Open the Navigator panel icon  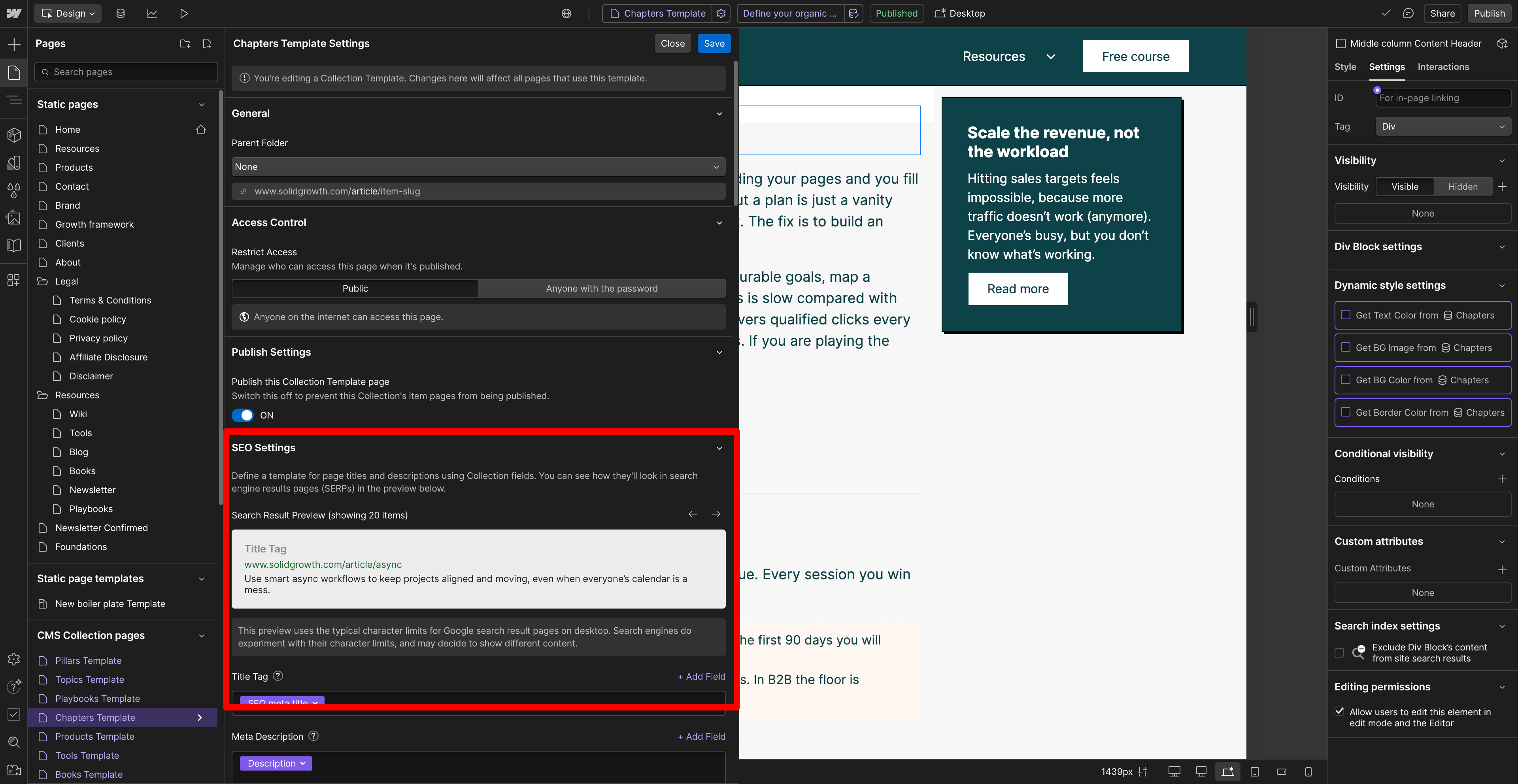14,101
